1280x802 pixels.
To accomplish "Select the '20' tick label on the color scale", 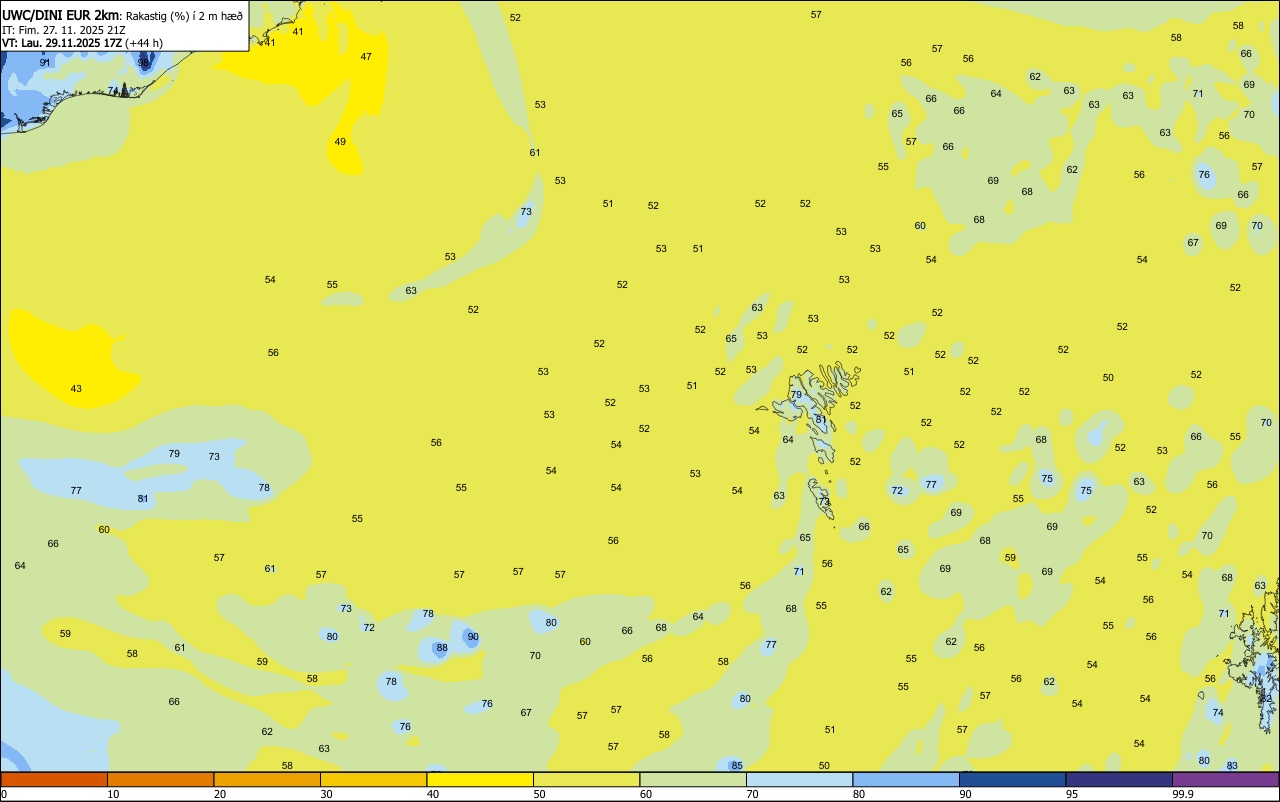I will click(220, 794).
